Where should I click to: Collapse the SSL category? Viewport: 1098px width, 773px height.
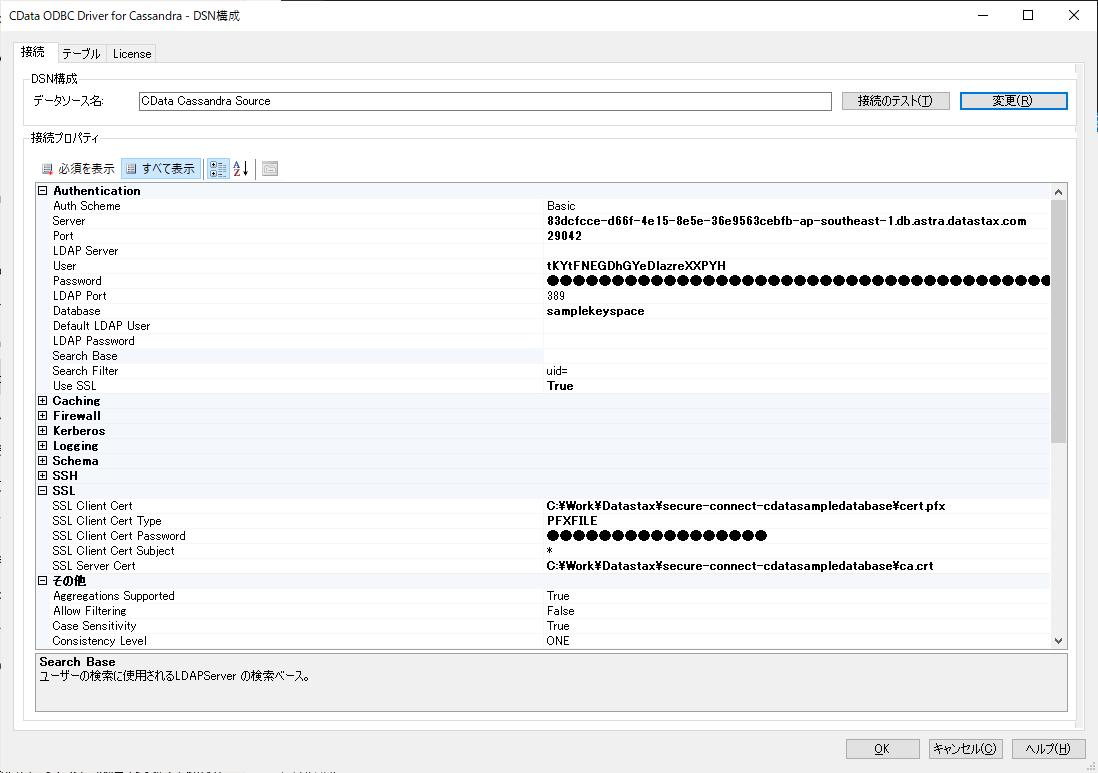coord(43,491)
